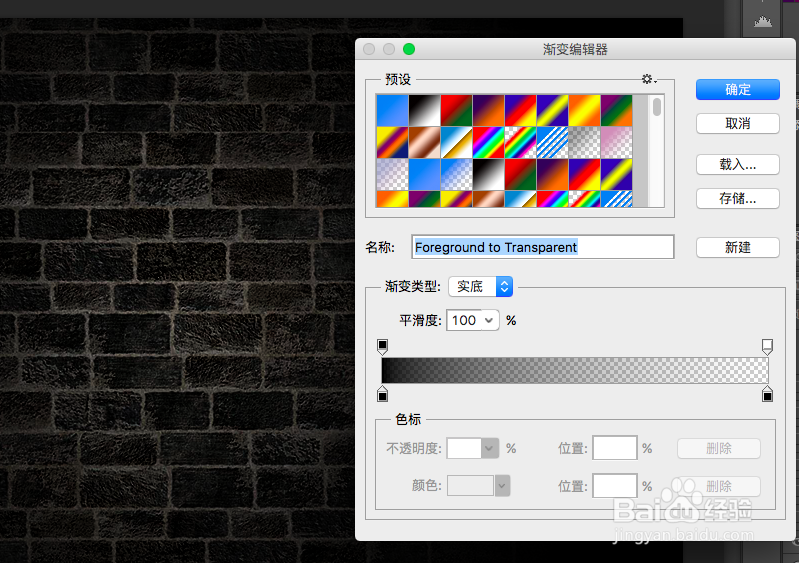Load gradients via 载入...

pyautogui.click(x=737, y=165)
